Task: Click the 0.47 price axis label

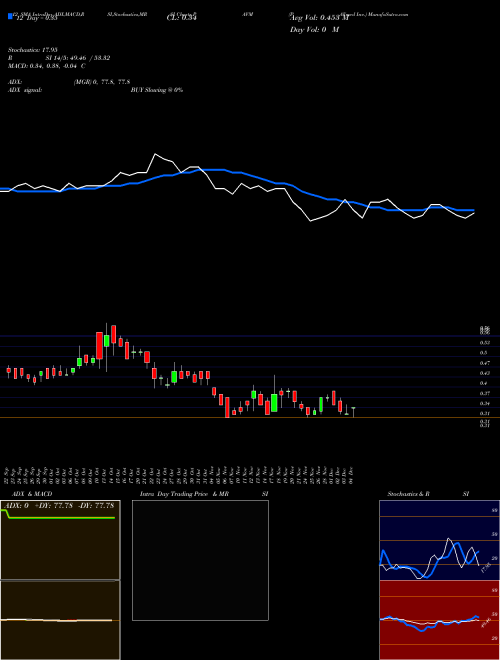Action: [x=484, y=363]
